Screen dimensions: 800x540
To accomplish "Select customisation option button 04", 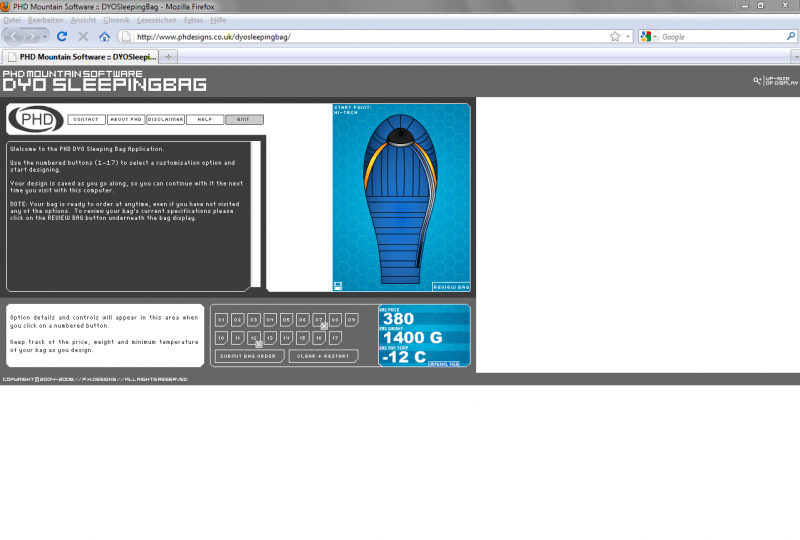I will tap(270, 320).
